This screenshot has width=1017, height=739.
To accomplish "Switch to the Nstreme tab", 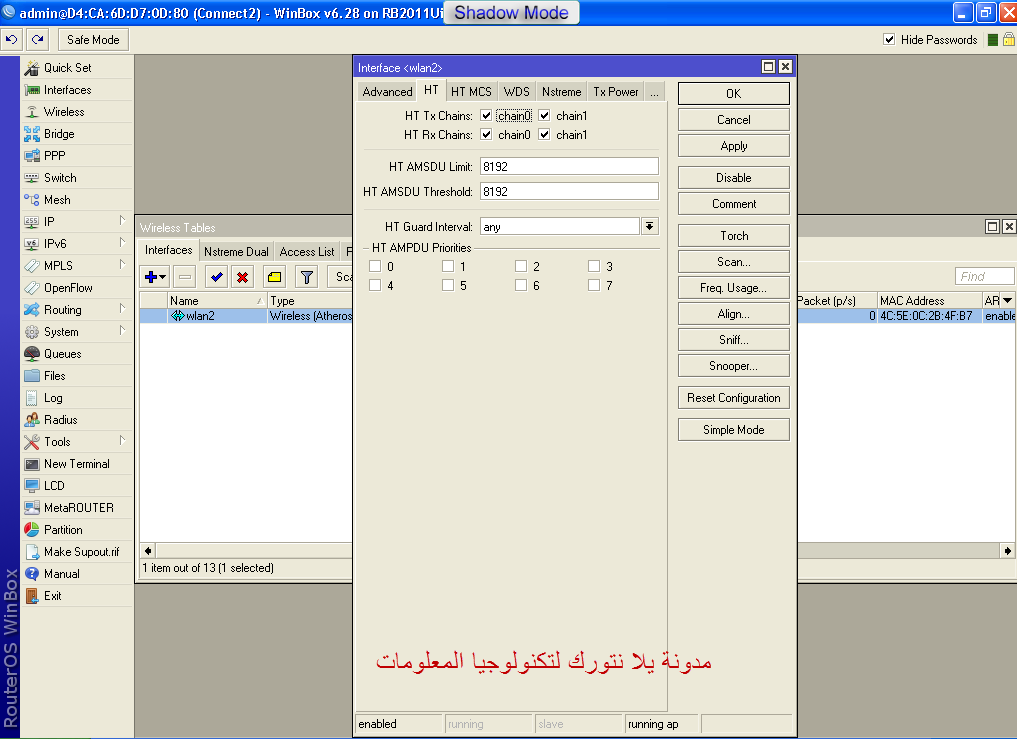I will [x=562, y=91].
